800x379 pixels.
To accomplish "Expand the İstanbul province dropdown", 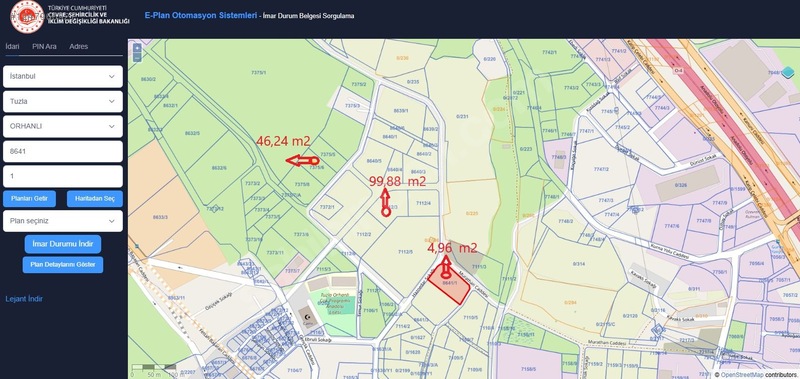I will (63, 77).
